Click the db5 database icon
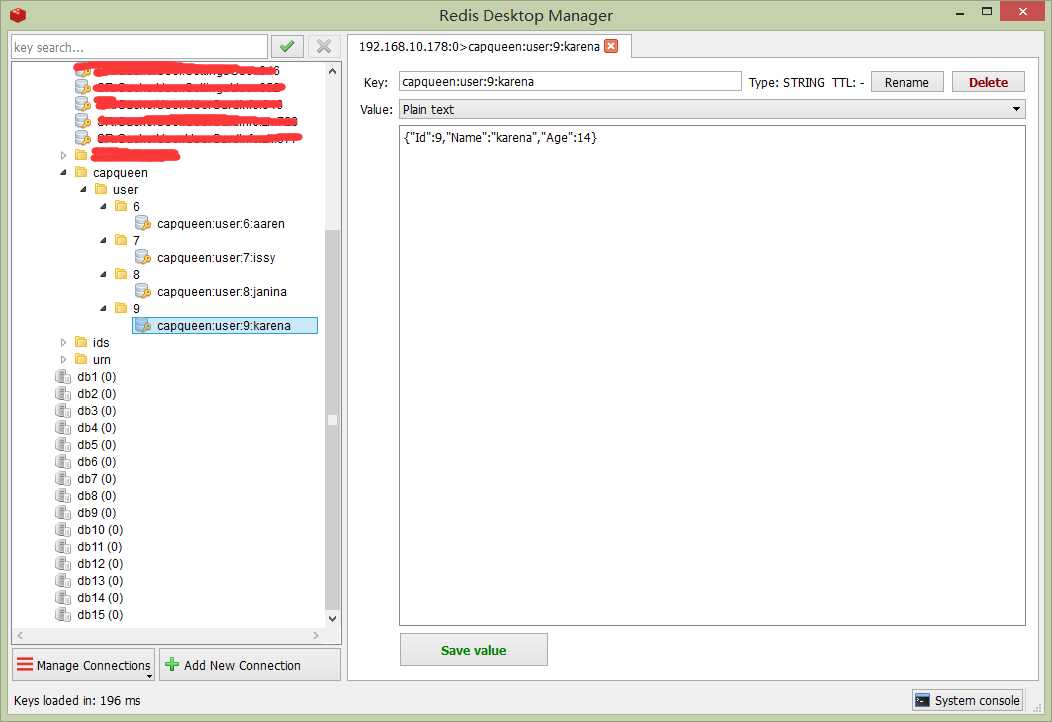This screenshot has width=1052, height=722. tap(63, 444)
